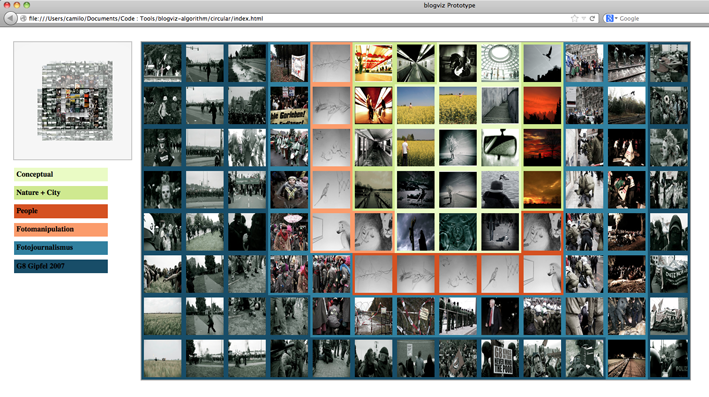
Task: Choose the People category bar
Action: [61, 211]
